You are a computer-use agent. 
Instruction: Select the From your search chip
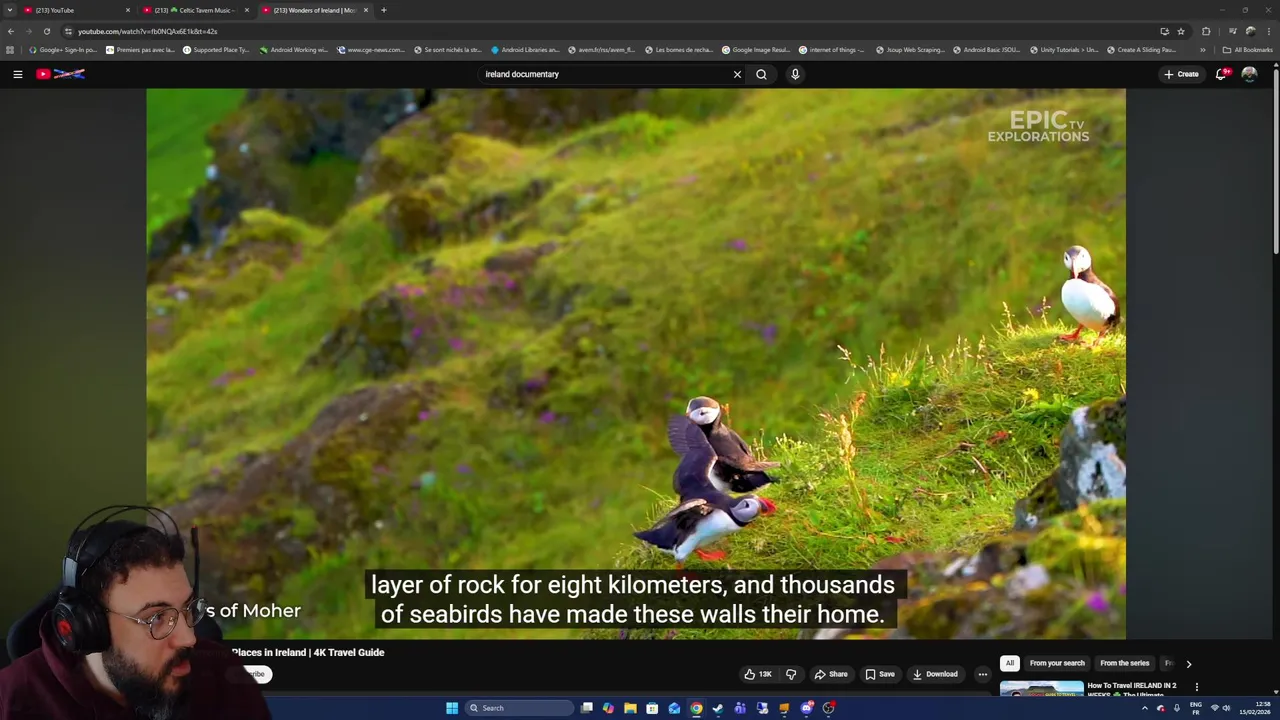click(1057, 663)
